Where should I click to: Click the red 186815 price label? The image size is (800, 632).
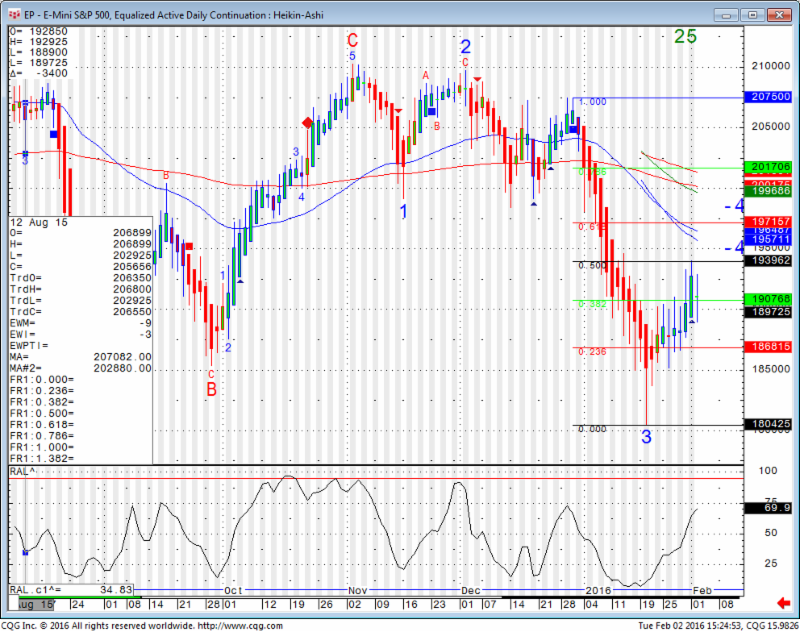(768, 347)
